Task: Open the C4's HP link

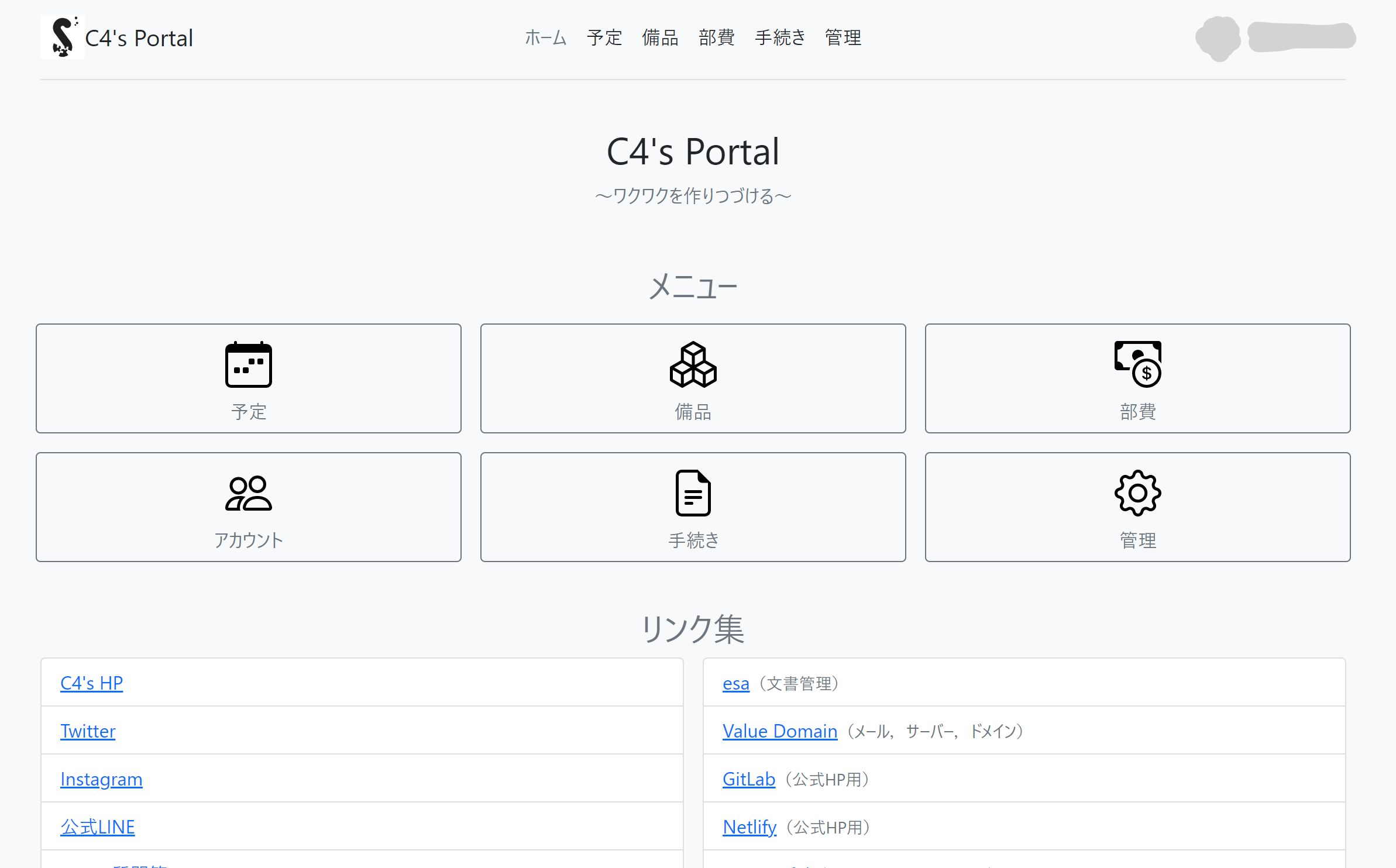Action: [91, 683]
